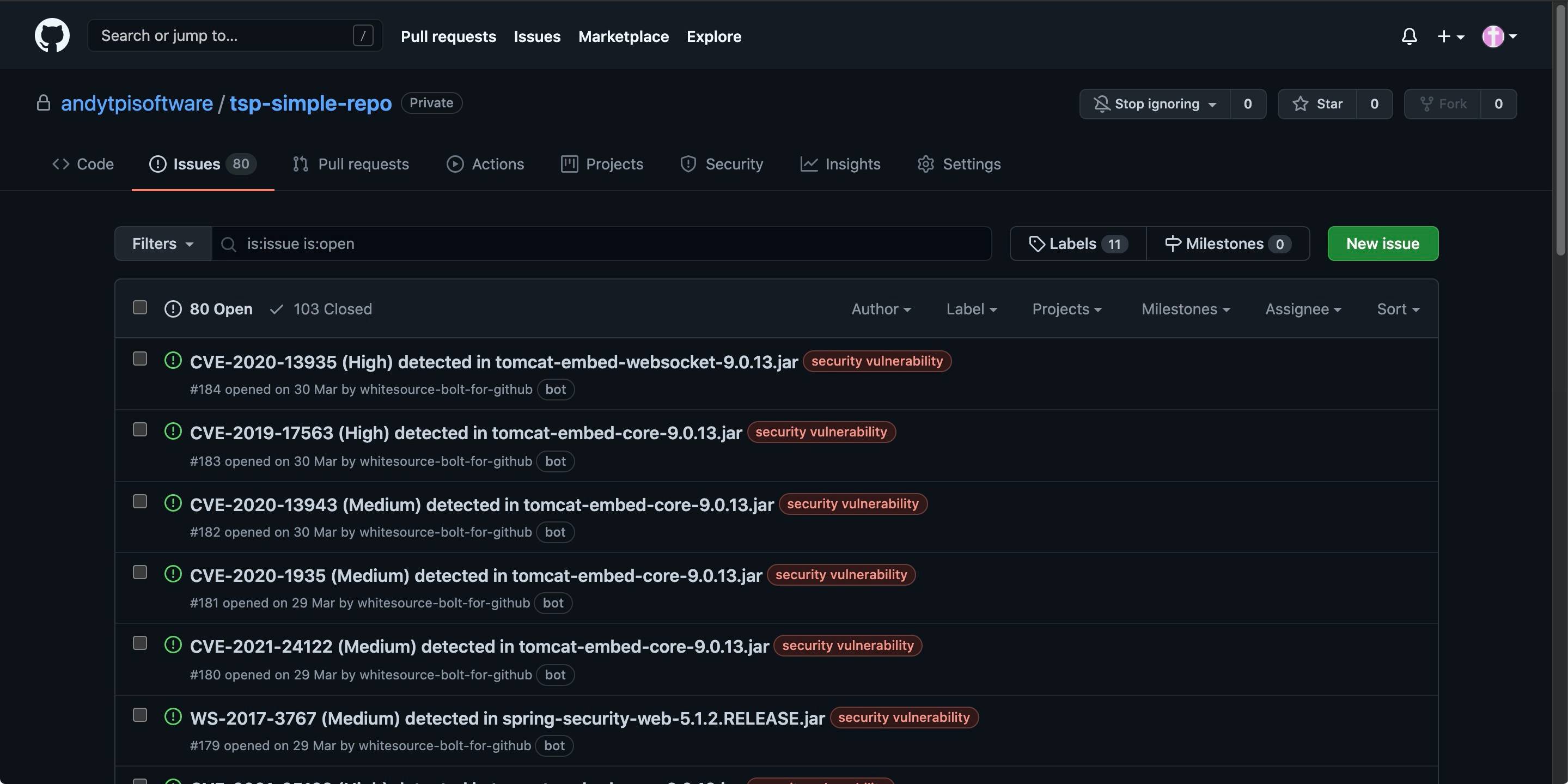This screenshot has height=784, width=1568.
Task: Switch to the Settings tab
Action: tap(959, 164)
